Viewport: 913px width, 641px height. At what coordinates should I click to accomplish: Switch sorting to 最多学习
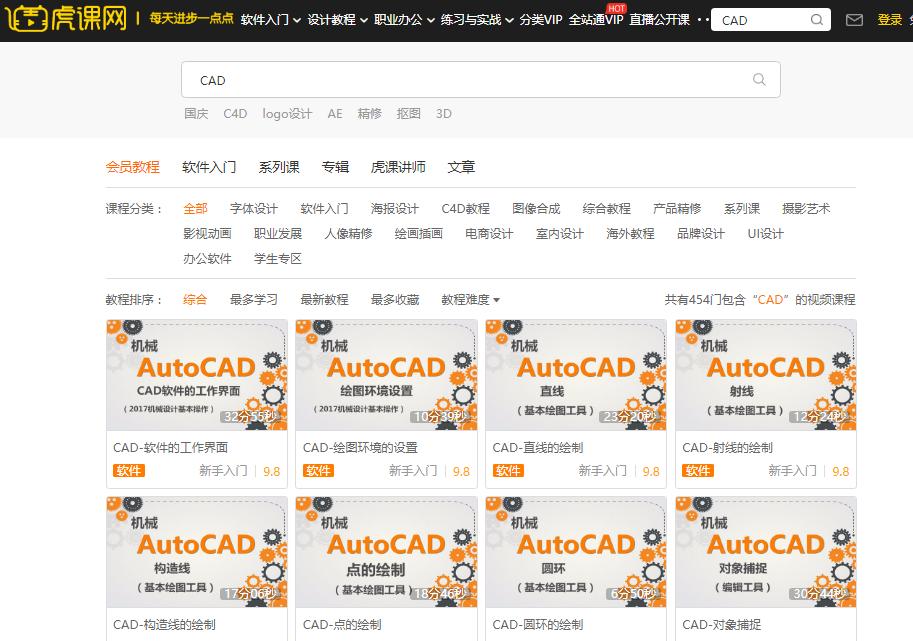pos(251,299)
